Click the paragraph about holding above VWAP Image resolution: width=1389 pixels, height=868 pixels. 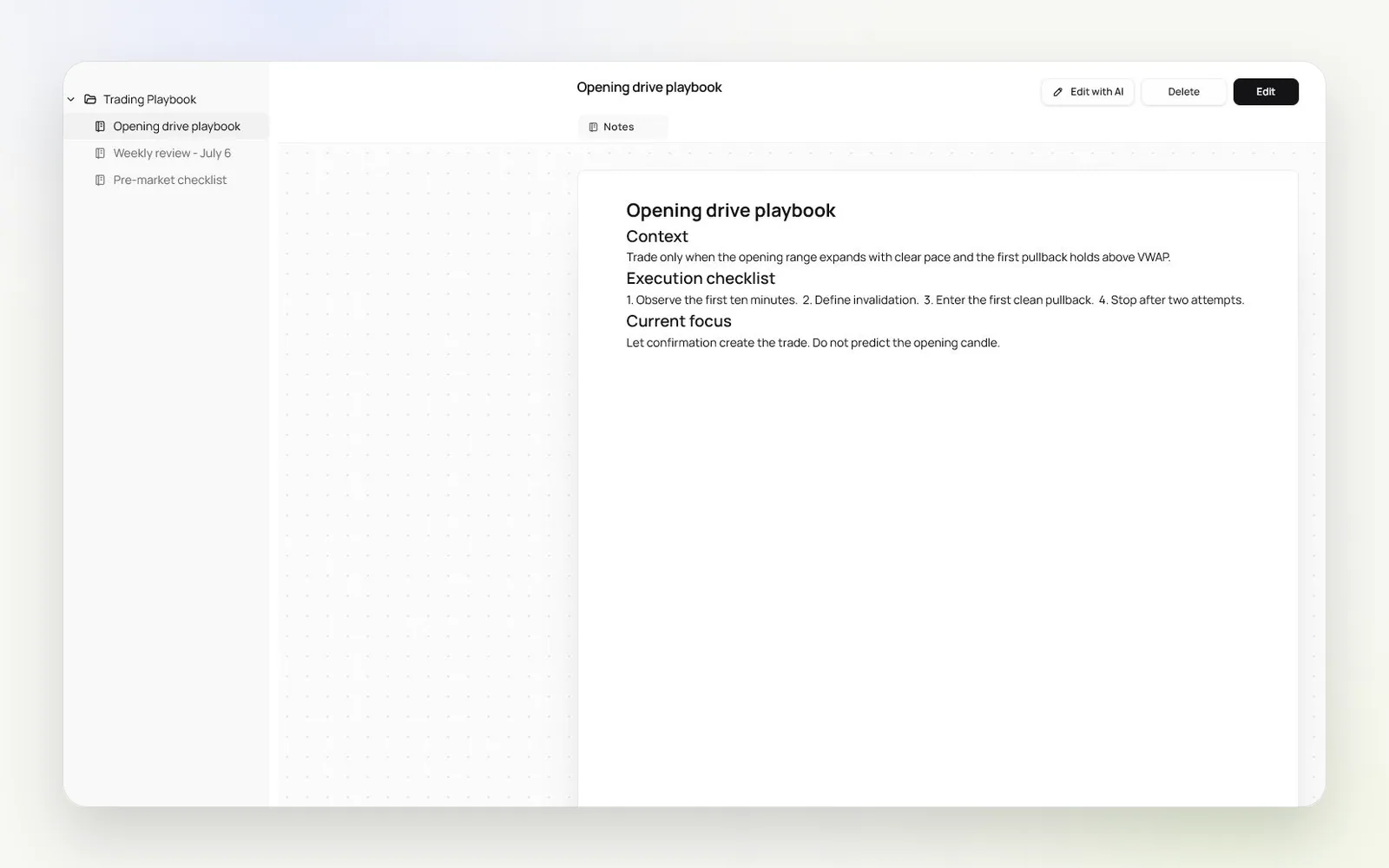(x=899, y=257)
